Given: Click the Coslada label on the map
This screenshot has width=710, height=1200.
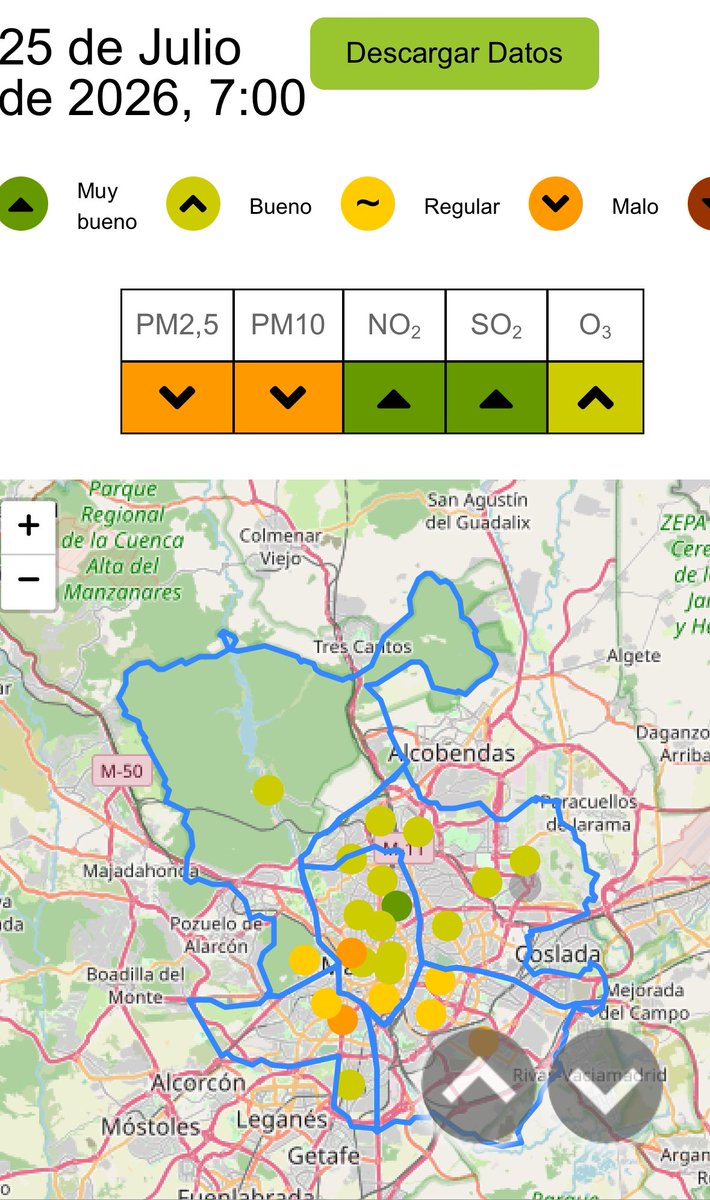Looking at the screenshot, I should (x=558, y=954).
